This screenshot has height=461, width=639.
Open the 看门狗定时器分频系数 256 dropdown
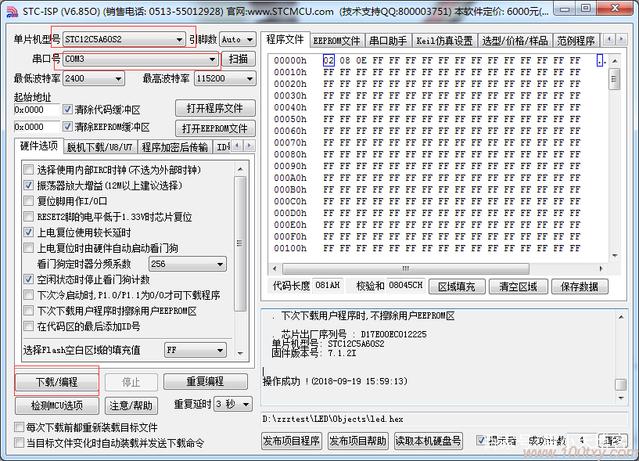(188, 264)
